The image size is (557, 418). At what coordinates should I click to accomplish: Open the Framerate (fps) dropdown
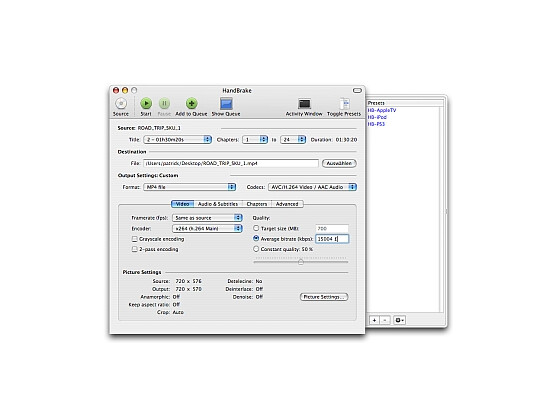coord(207,218)
